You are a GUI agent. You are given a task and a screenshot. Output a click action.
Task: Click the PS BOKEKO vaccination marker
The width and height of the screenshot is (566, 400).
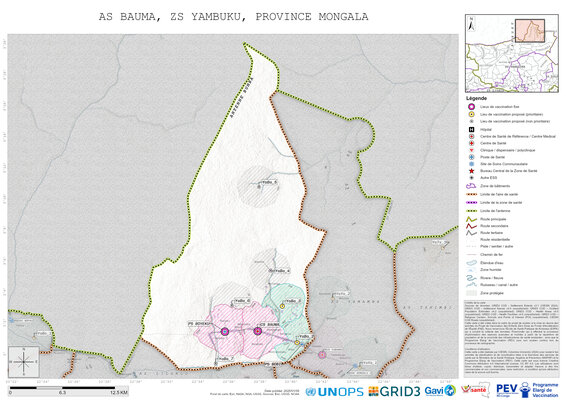pos(225,331)
